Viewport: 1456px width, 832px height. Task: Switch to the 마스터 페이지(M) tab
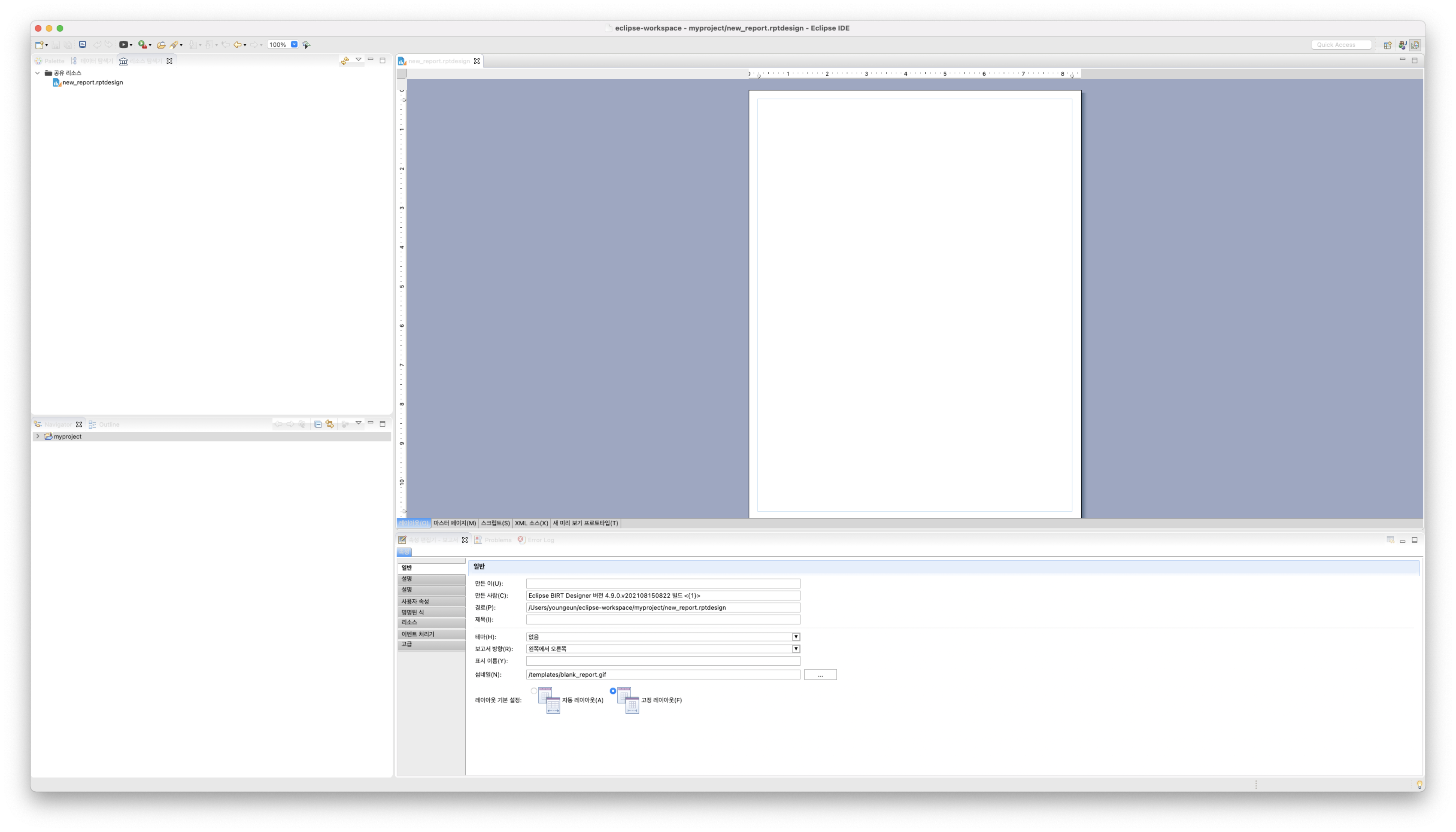[454, 523]
